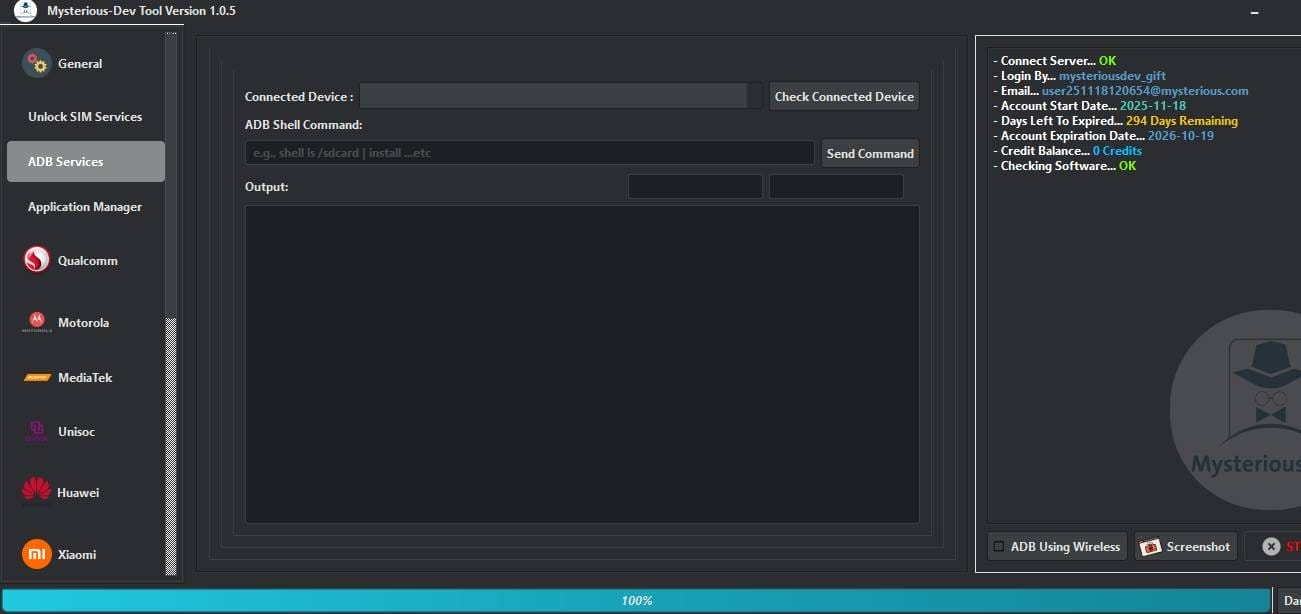Click the Screenshot camera icon

point(1151,546)
